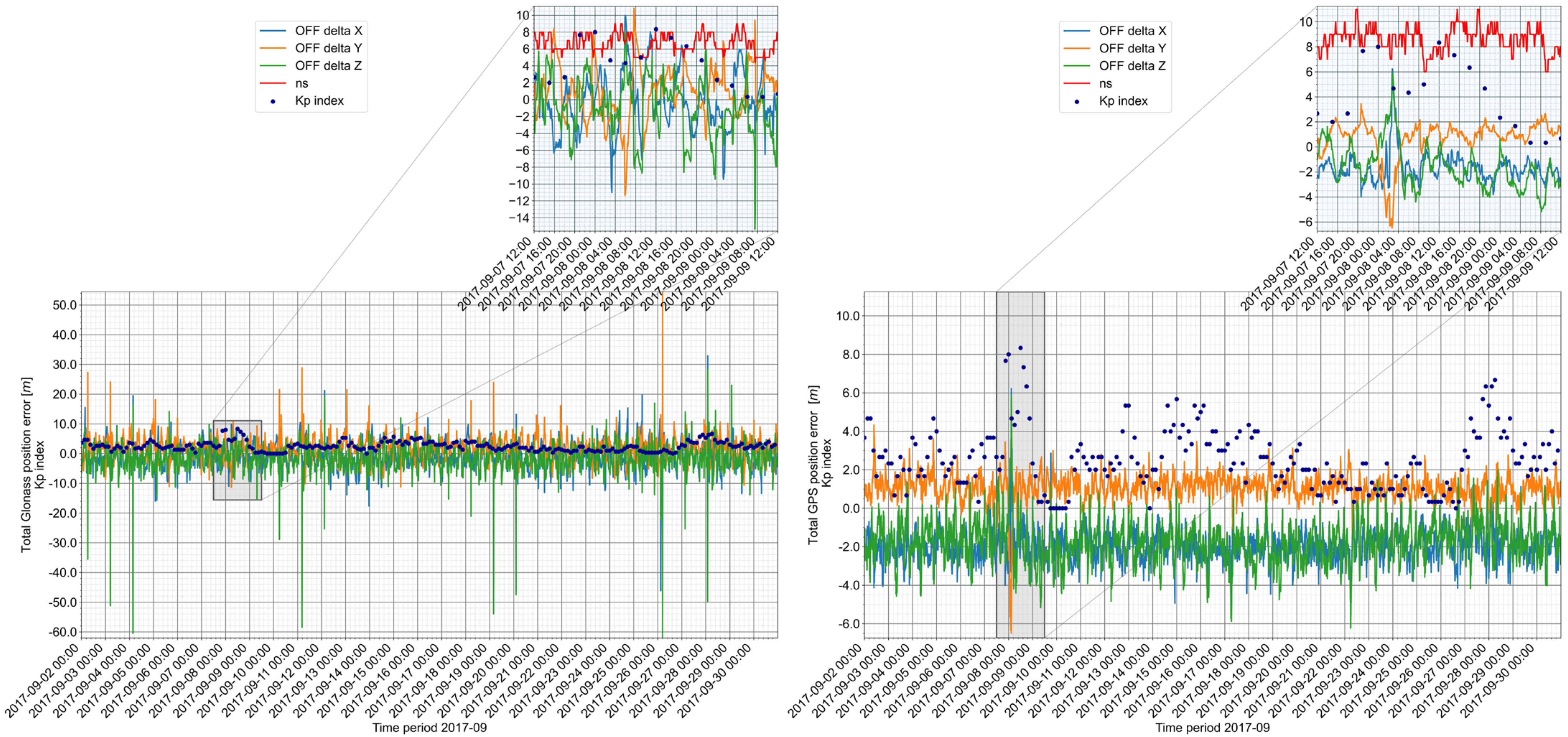Screen dimensions: 1568x737
Task: Select the gray shaded zoom band on GPS plot
Action: tap(1020, 465)
